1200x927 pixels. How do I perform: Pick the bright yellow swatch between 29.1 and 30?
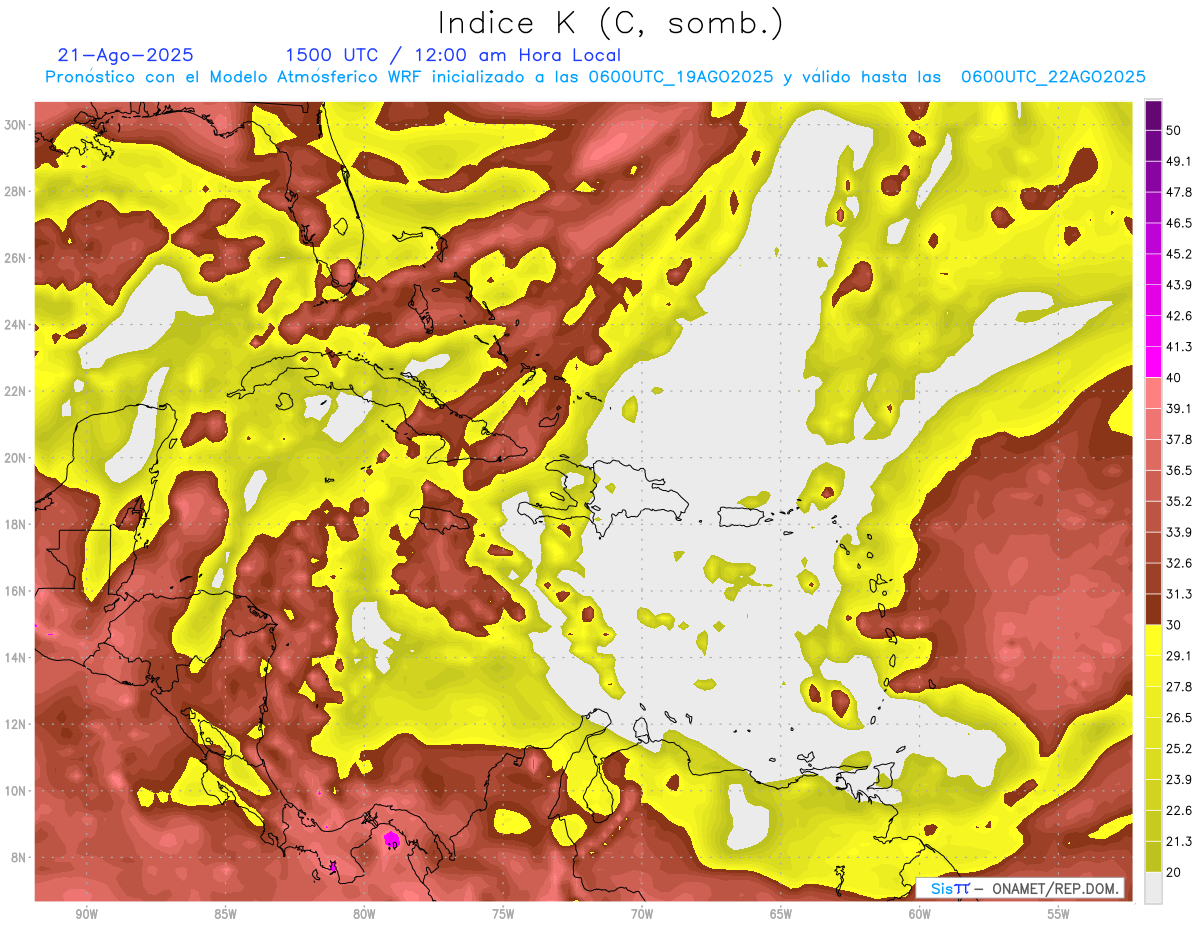[x=1153, y=640]
